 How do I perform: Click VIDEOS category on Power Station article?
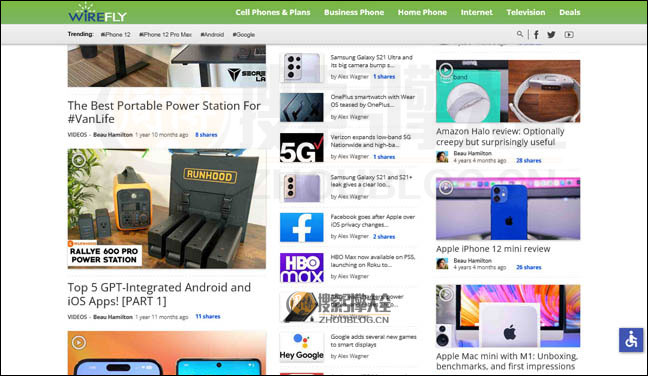(77, 135)
